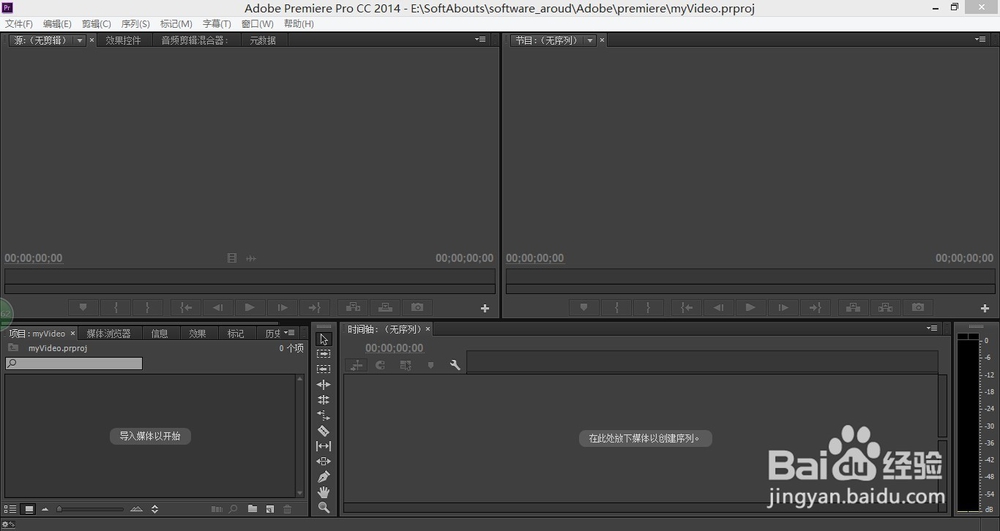This screenshot has height=531, width=1000.
Task: Open the 文件(F) menu
Action: coord(19,24)
